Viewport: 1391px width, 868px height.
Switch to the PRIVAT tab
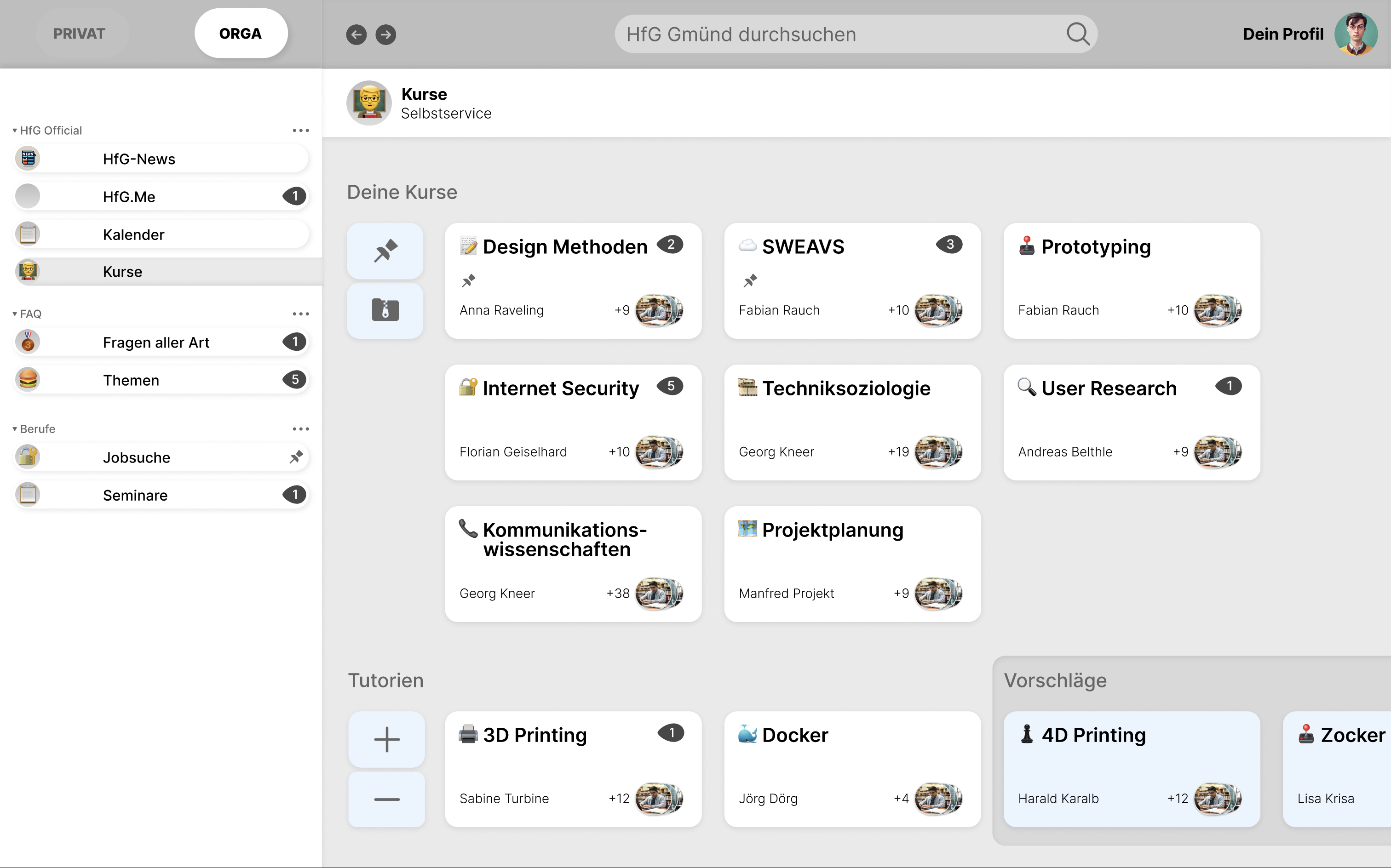(79, 33)
